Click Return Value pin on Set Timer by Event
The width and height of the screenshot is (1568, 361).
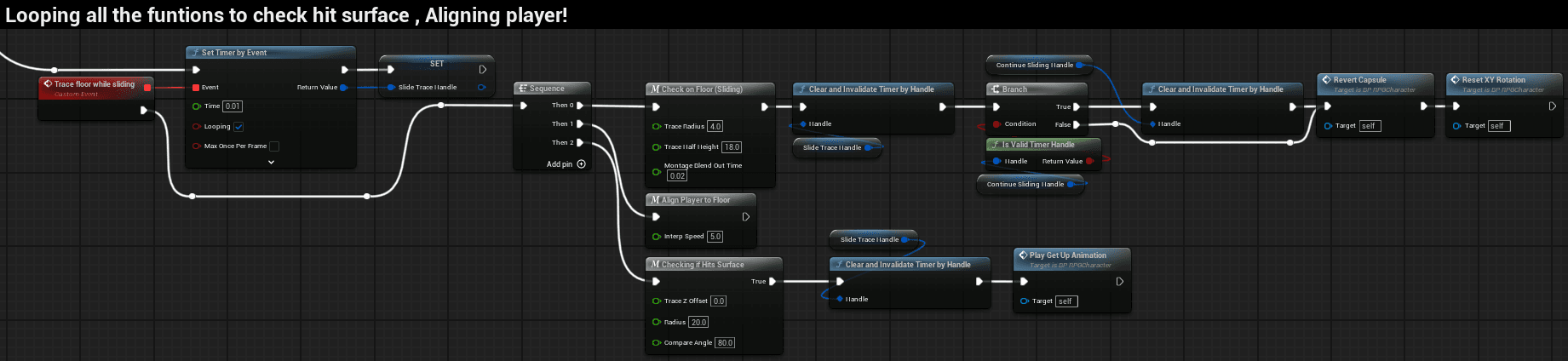pos(343,88)
